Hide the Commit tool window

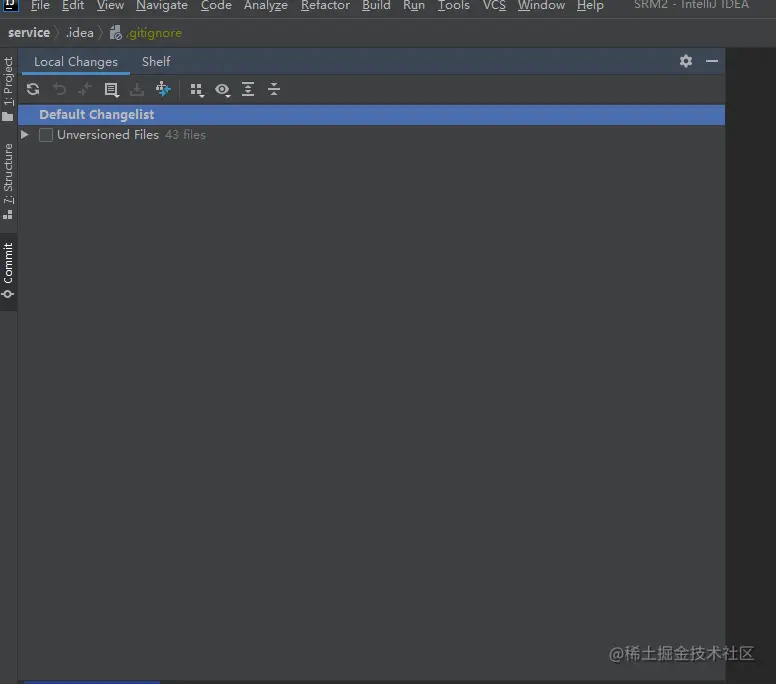(712, 61)
